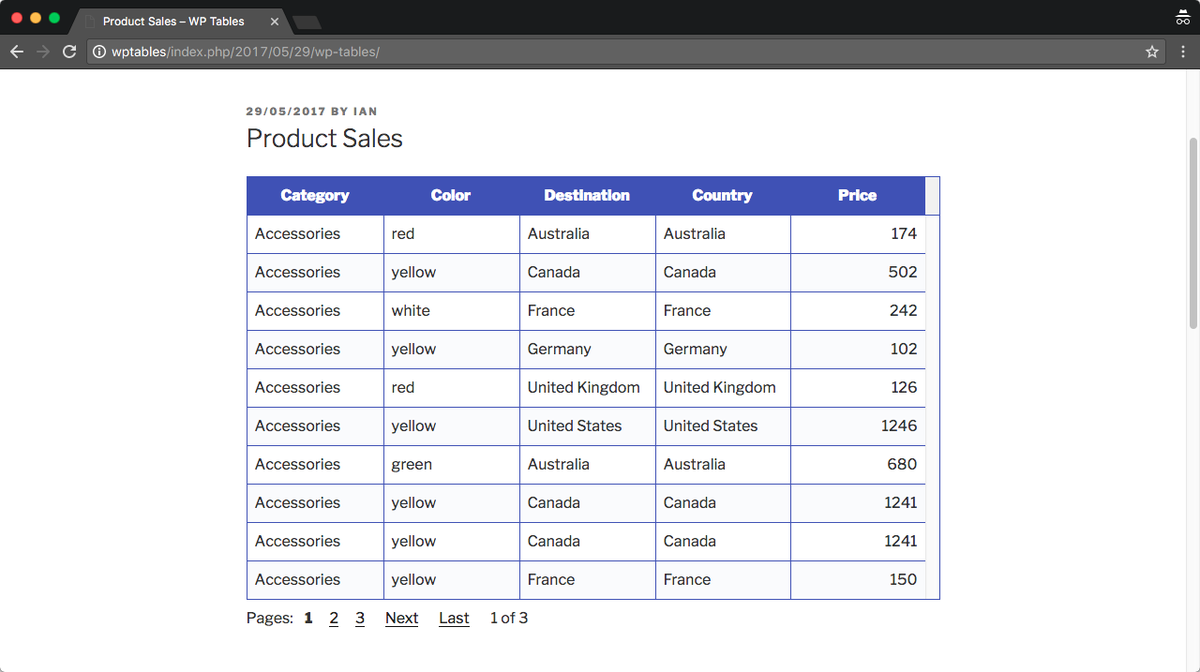Sort by the Destination column header

tap(587, 195)
